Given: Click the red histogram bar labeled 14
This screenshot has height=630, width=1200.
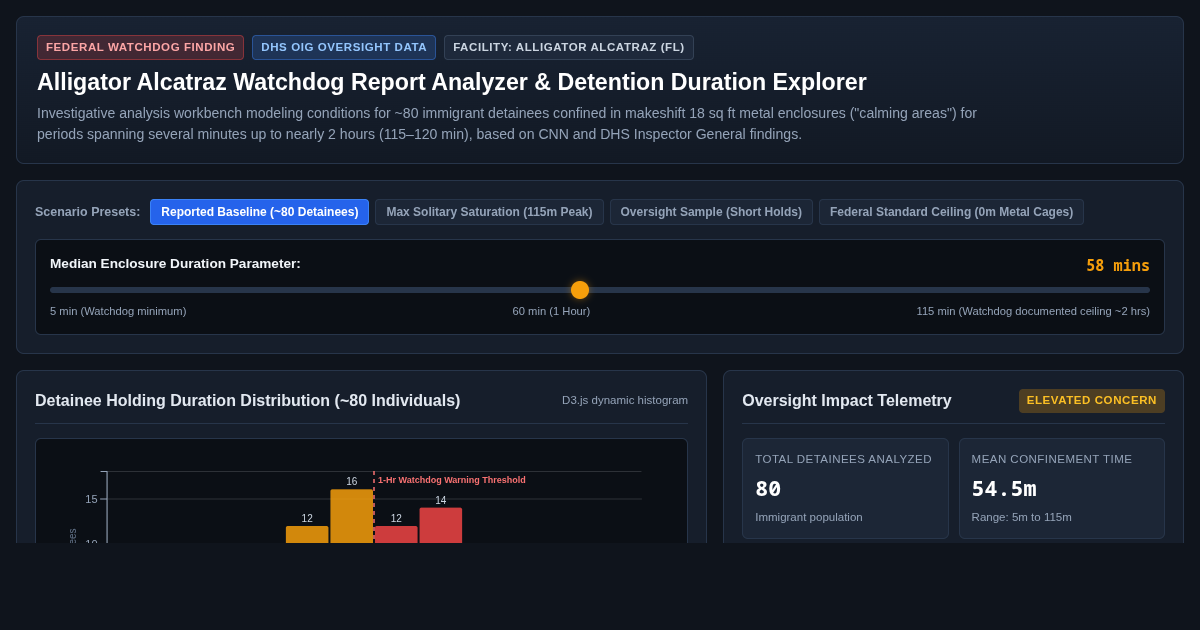Looking at the screenshot, I should click(441, 525).
